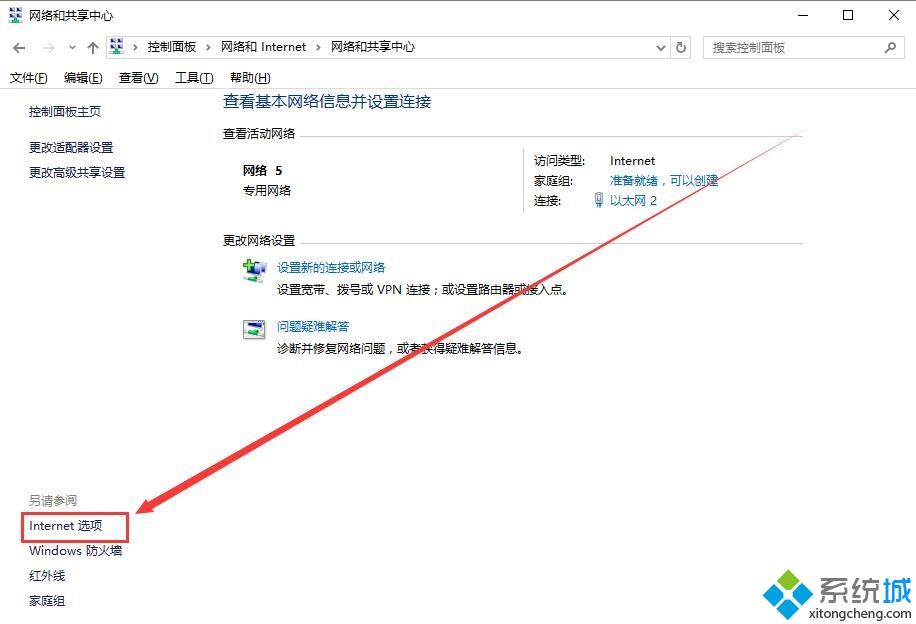Click the Network and Sharing Center breadcrumb icon
Image resolution: width=916 pixels, height=624 pixels.
(116, 46)
